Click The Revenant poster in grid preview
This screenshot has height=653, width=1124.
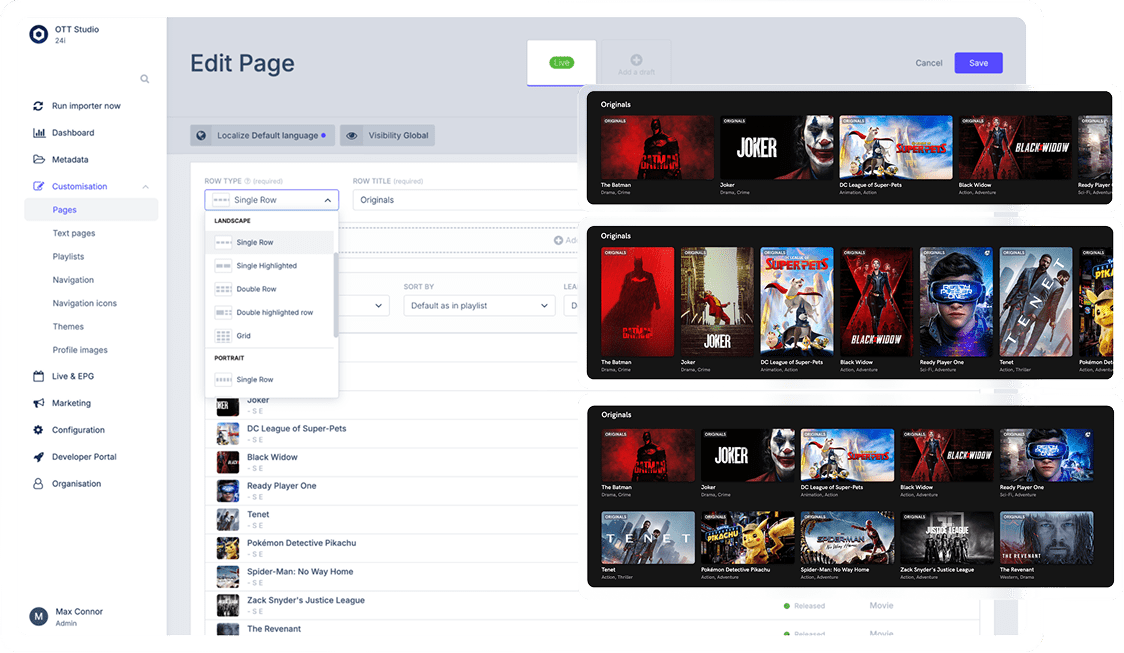[x=1047, y=538]
